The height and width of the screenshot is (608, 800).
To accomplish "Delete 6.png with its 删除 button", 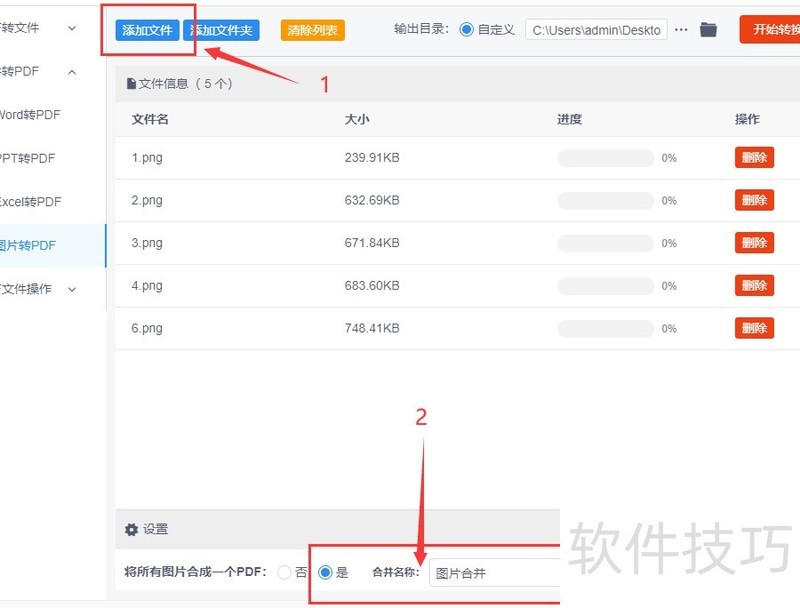I will [x=753, y=328].
